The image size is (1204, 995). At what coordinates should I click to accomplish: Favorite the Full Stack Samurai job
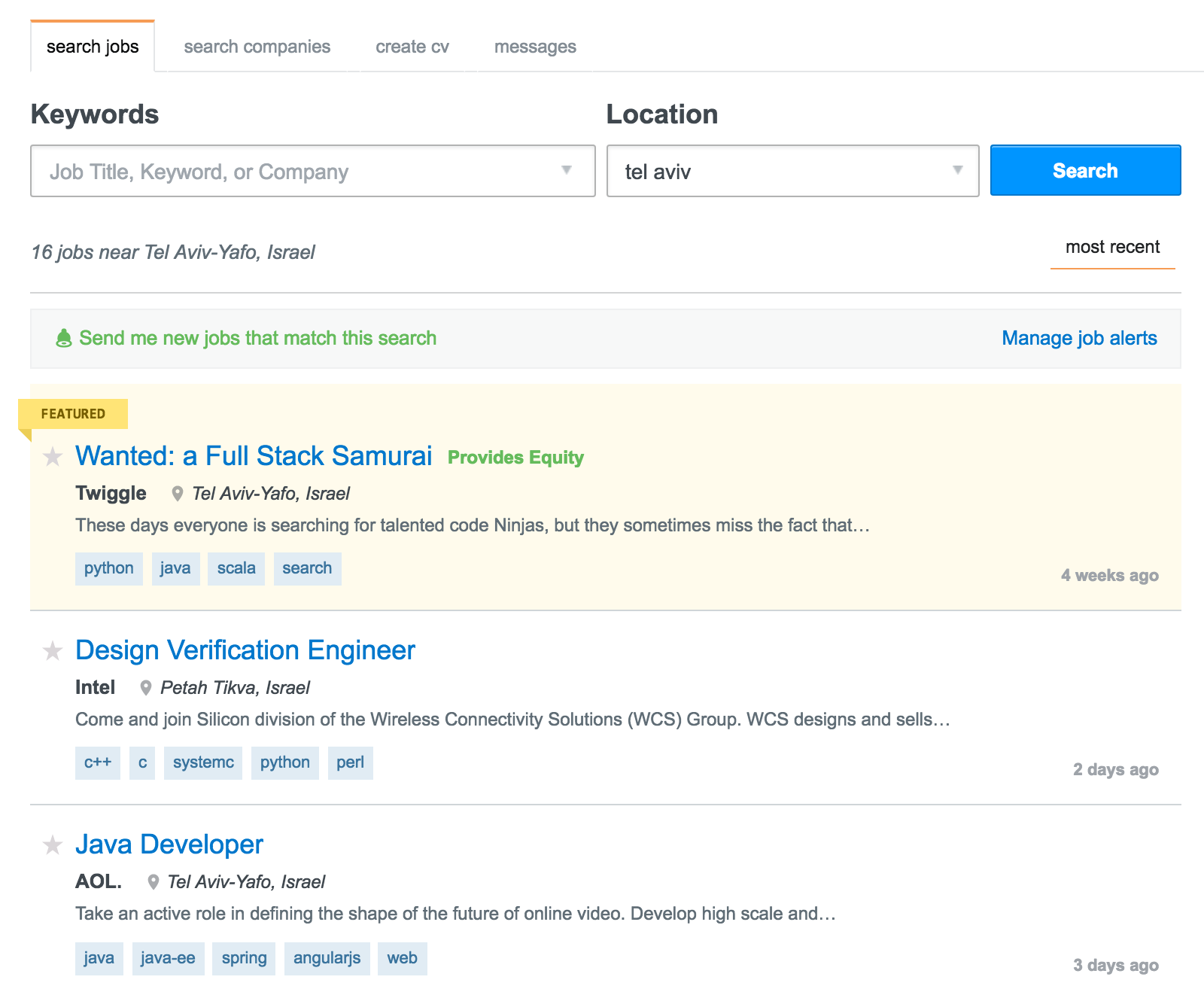point(53,458)
